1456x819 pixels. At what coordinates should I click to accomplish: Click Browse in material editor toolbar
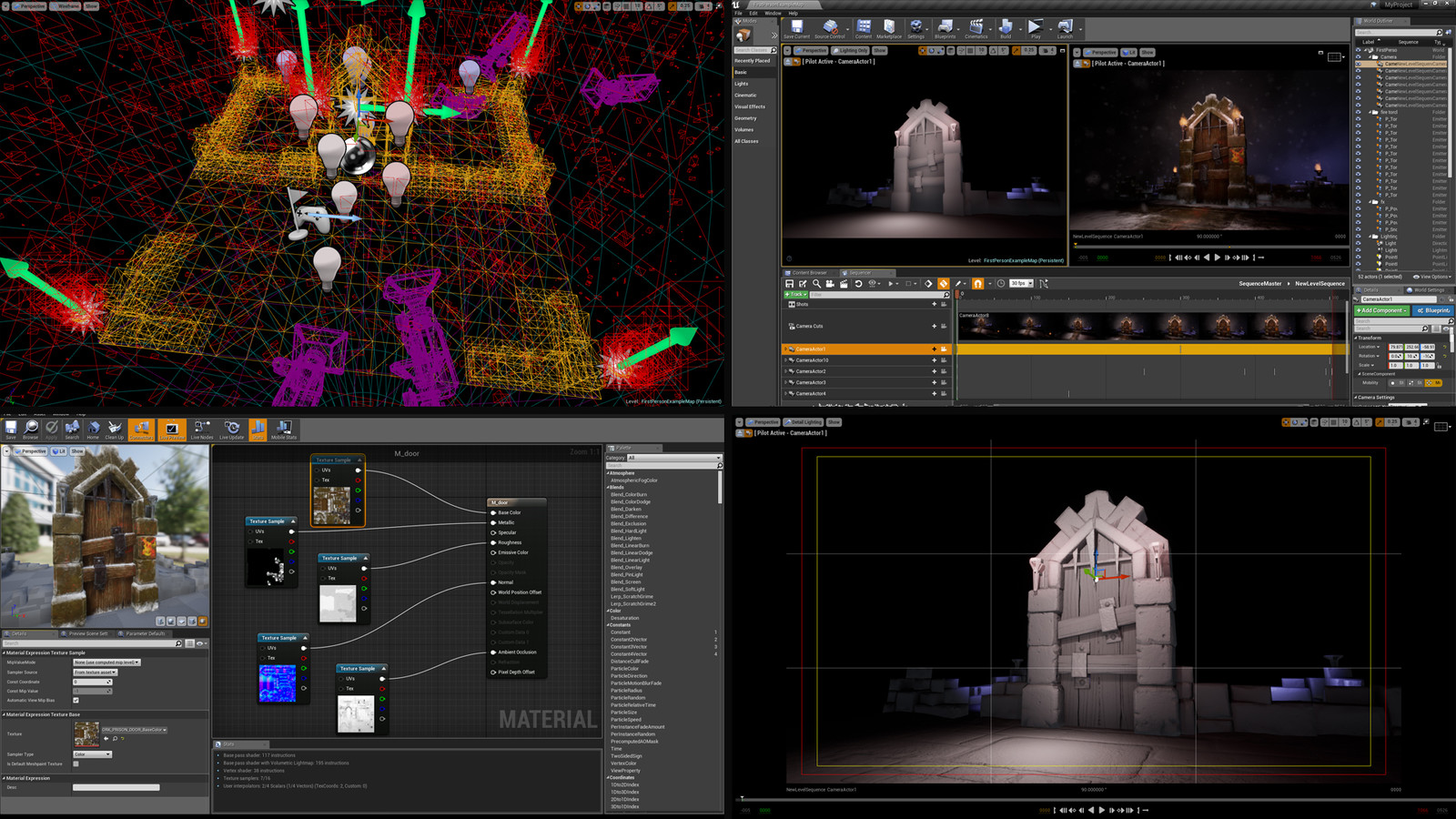31,430
